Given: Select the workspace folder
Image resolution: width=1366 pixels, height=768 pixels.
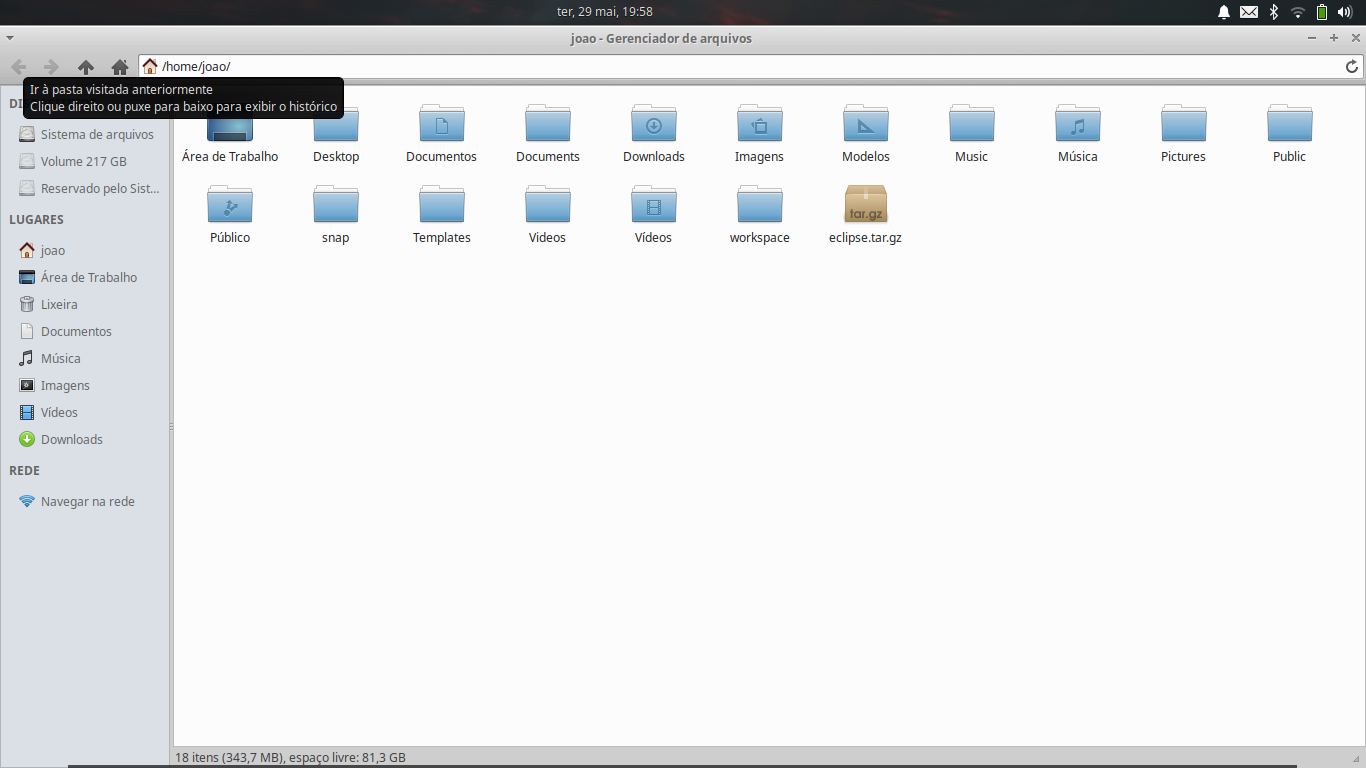Looking at the screenshot, I should click(760, 214).
